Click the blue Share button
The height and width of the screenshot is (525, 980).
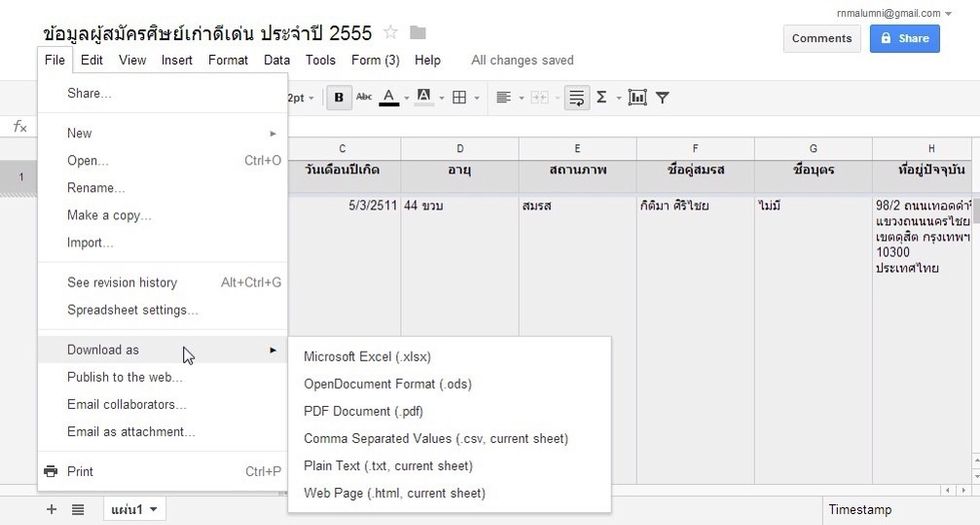904,38
